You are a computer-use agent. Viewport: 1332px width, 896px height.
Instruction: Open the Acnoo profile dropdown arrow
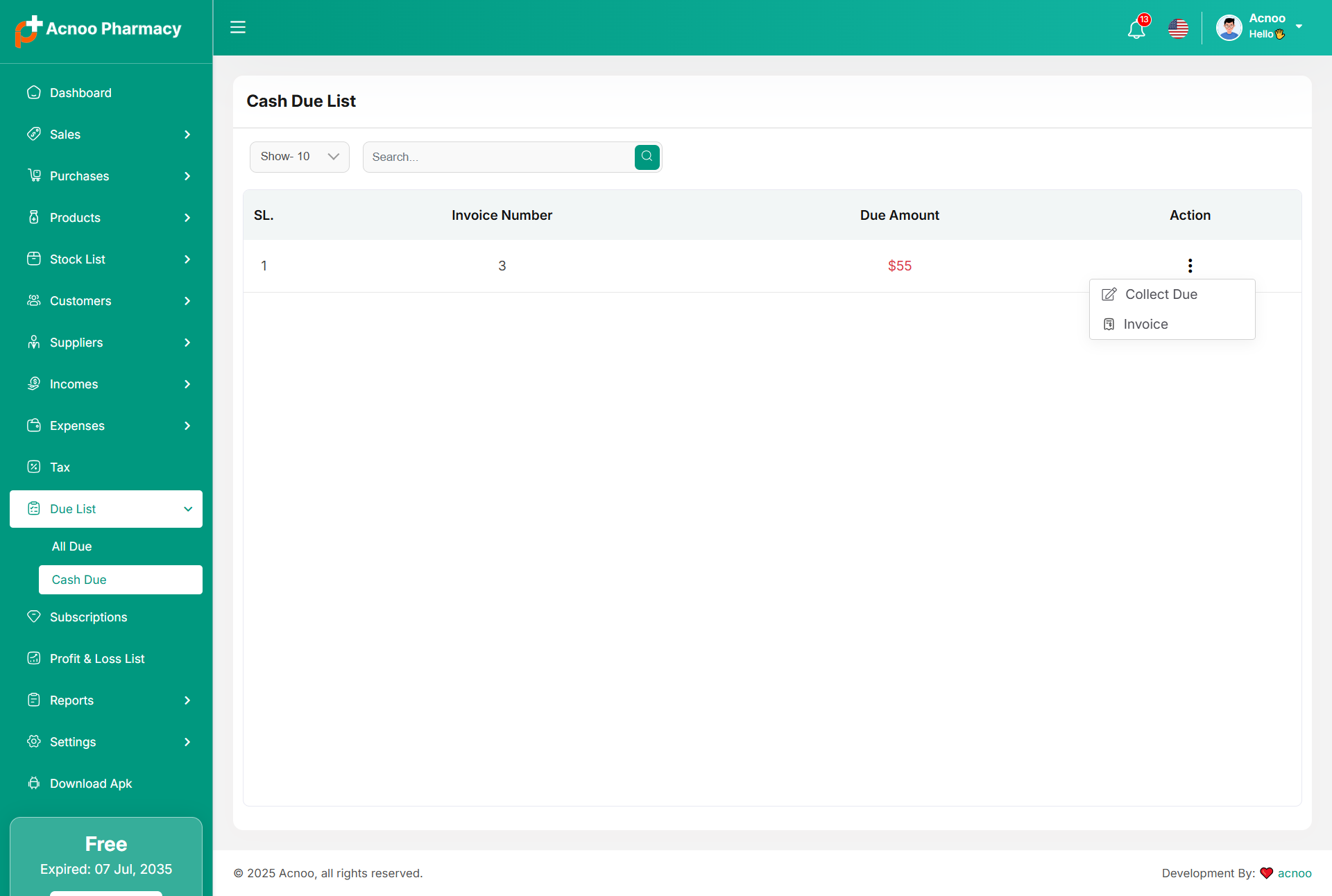[1299, 26]
